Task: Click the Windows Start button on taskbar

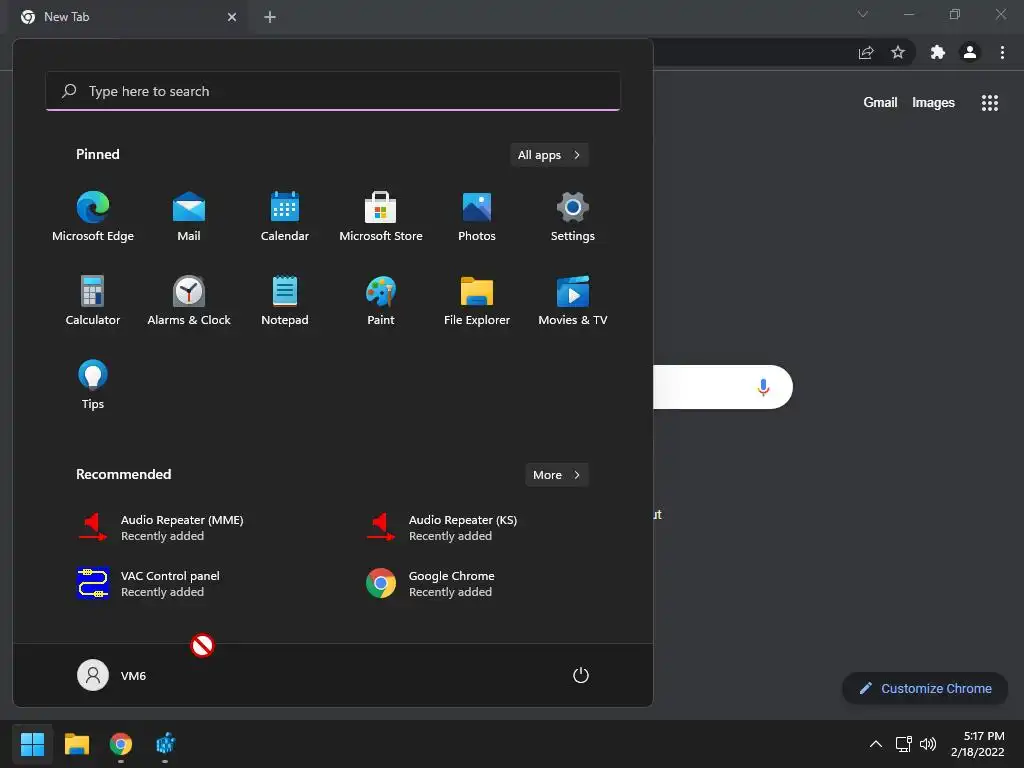Action: pyautogui.click(x=32, y=744)
